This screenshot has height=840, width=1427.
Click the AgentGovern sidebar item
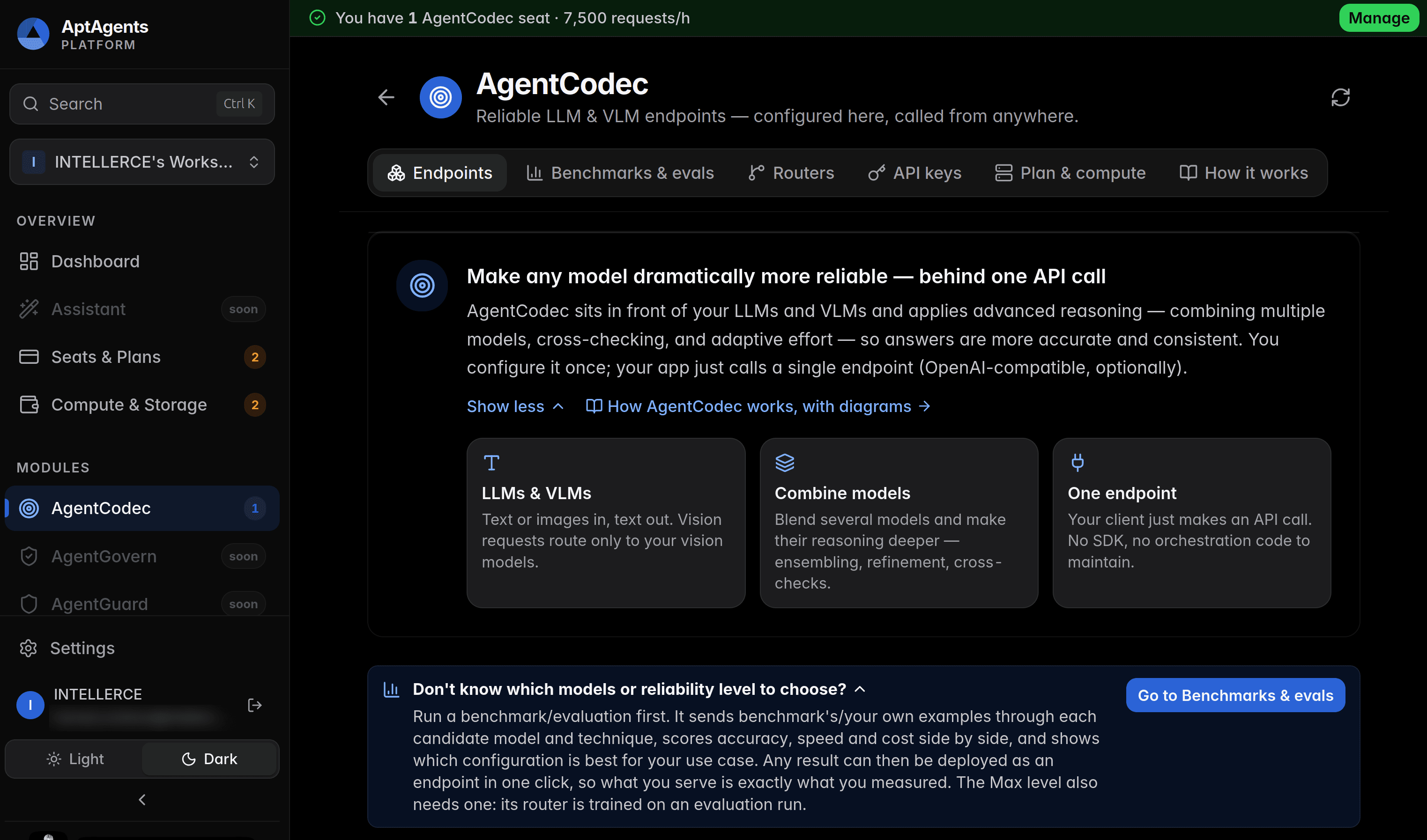(x=141, y=556)
